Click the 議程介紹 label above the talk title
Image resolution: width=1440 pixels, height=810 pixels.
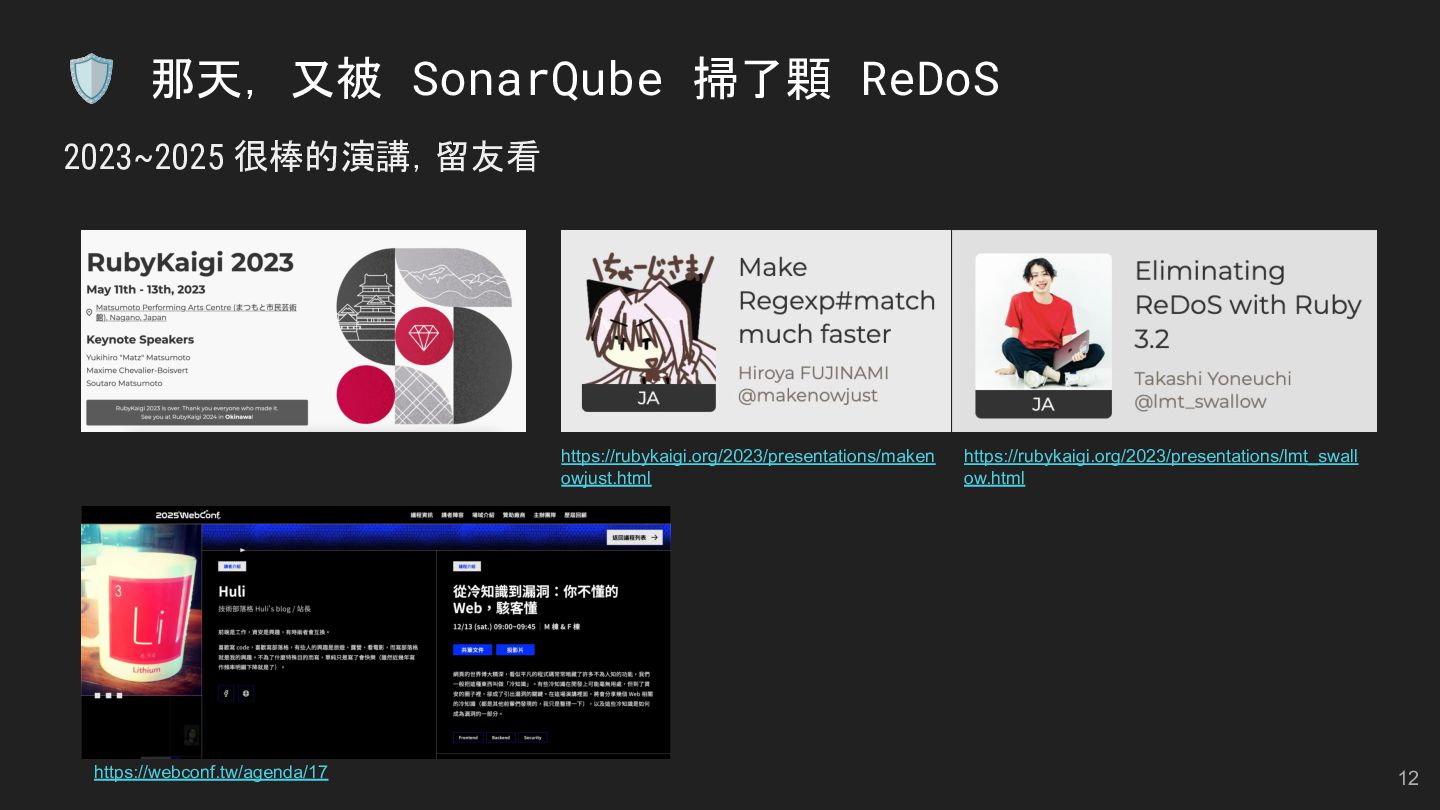(466, 566)
